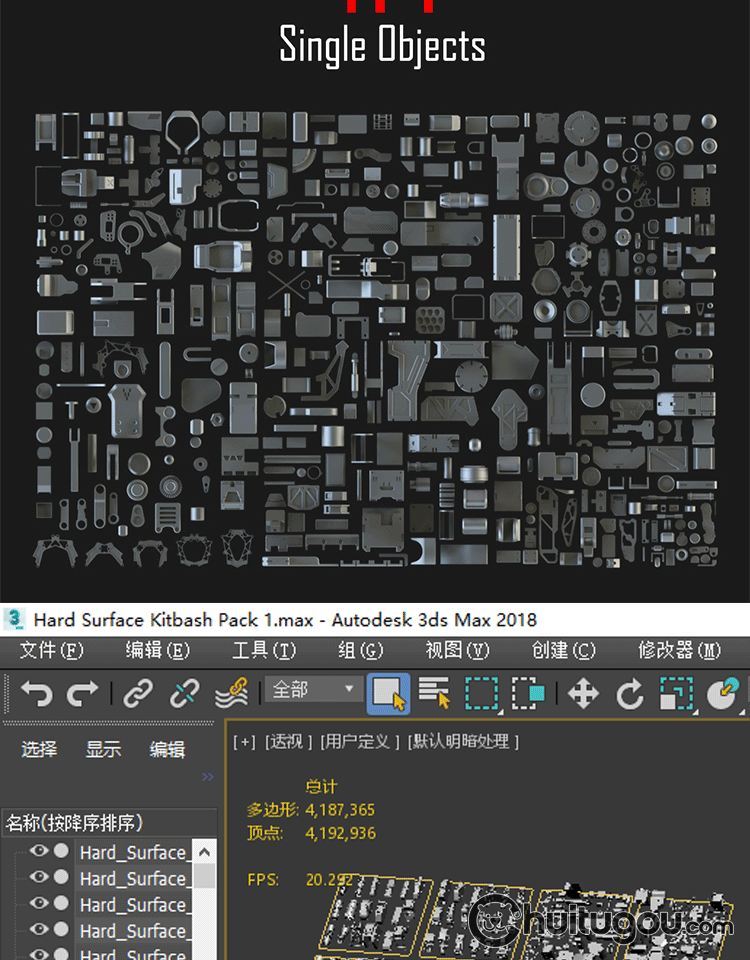The image size is (750, 960).
Task: Click the Bind to Space Warp icon
Action: pyautogui.click(x=231, y=694)
